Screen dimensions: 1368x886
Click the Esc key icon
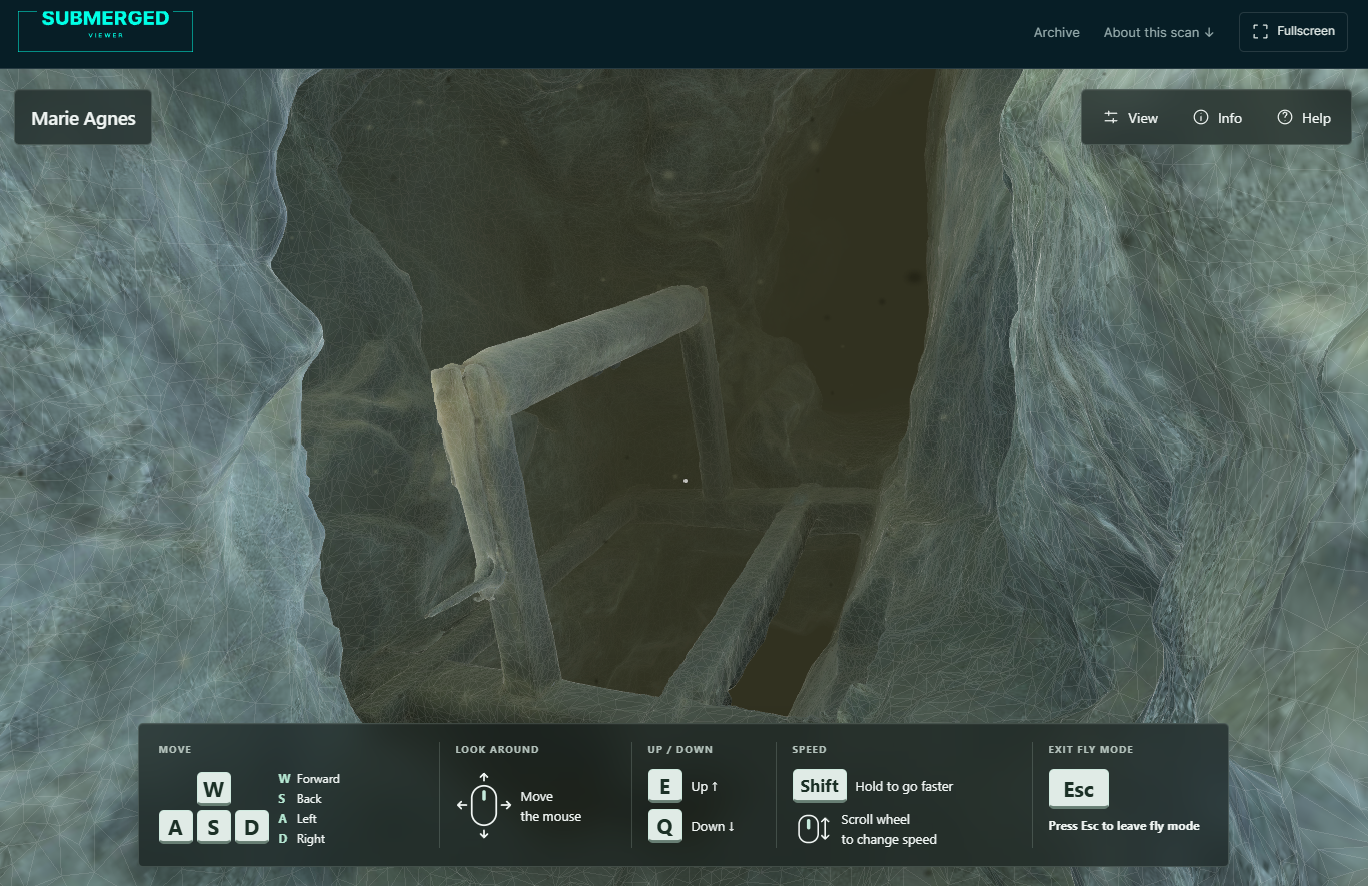pos(1079,789)
